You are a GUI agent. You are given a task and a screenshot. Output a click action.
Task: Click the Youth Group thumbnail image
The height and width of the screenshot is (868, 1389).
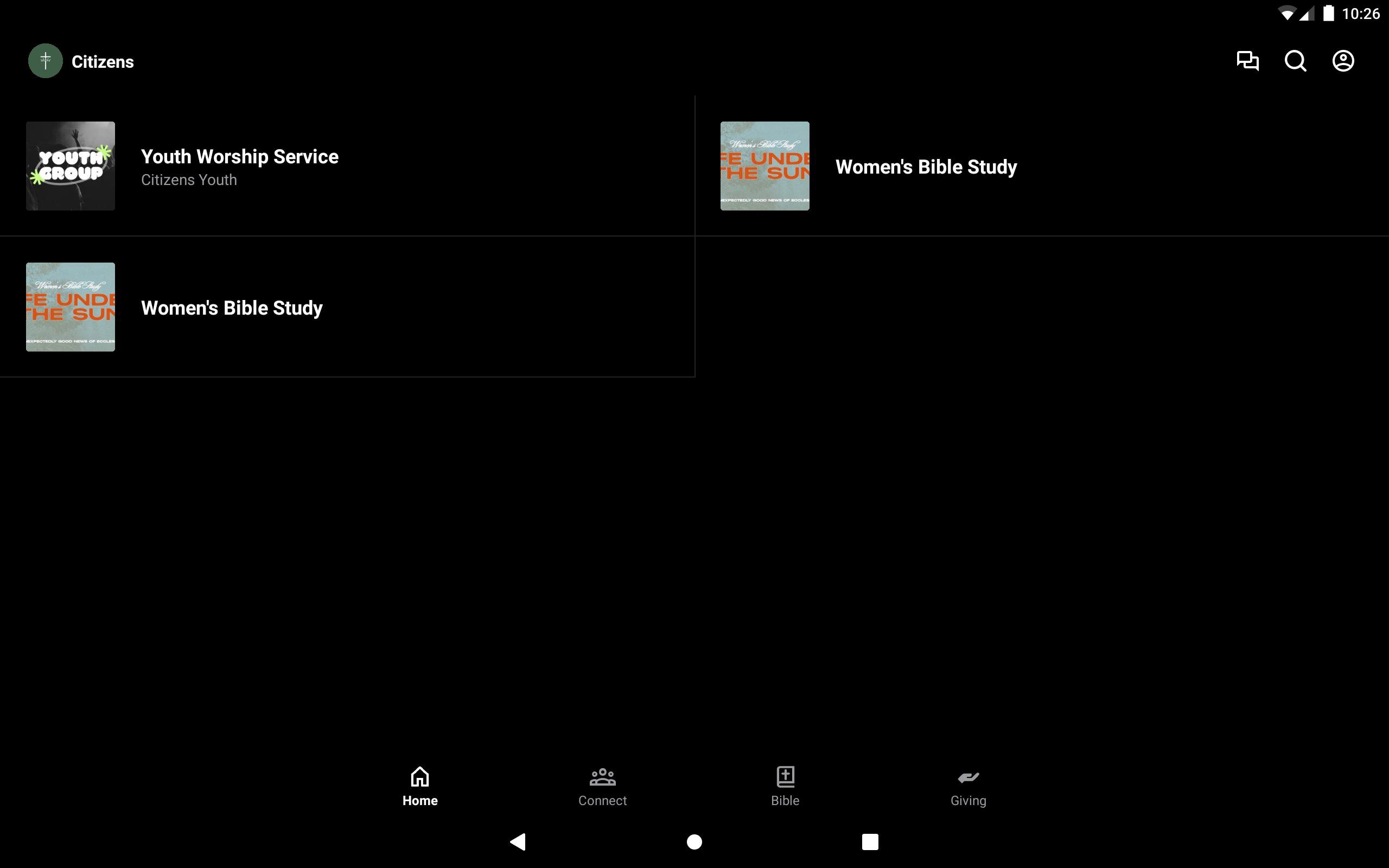point(70,166)
